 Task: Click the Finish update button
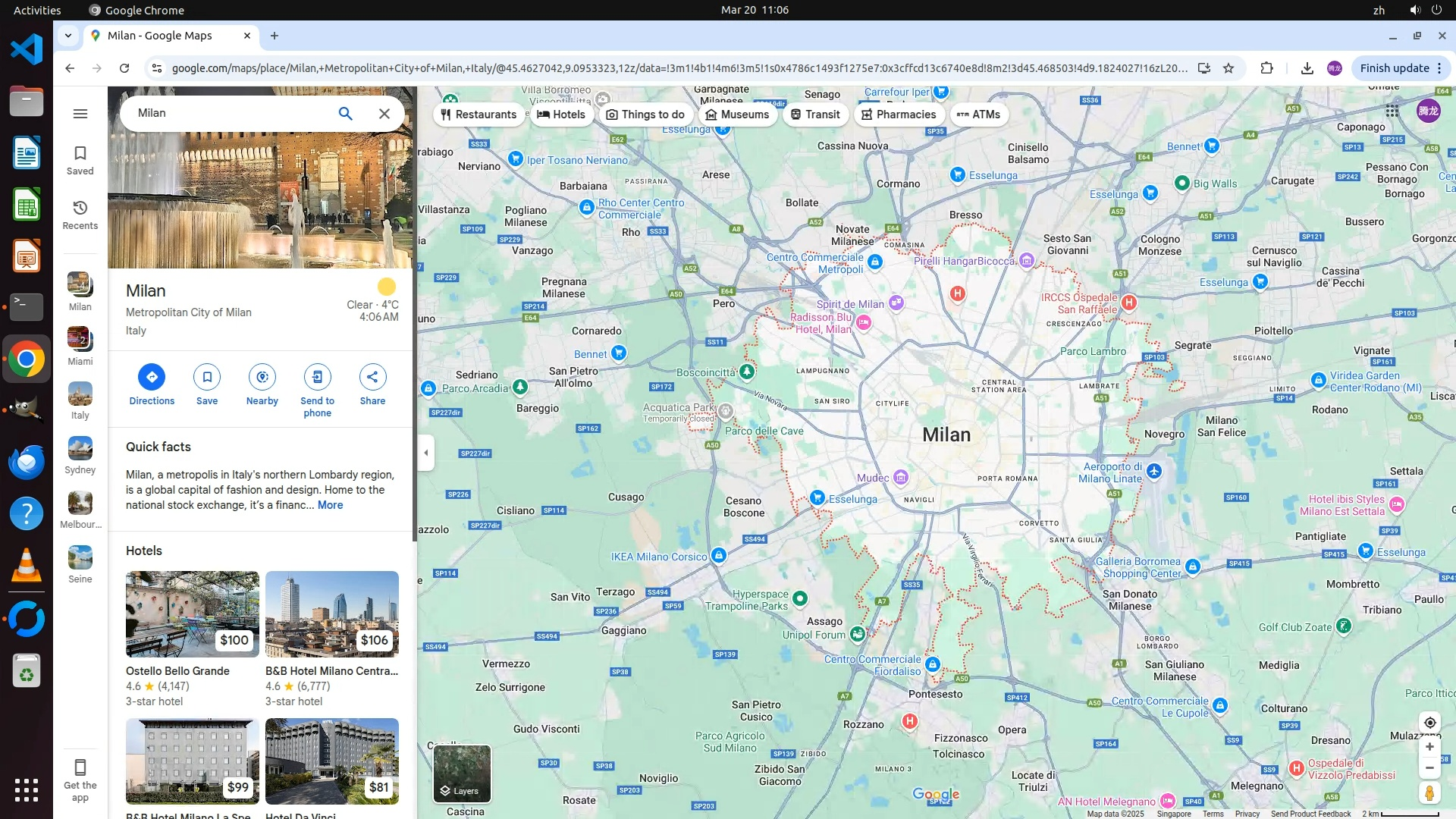(x=1394, y=68)
